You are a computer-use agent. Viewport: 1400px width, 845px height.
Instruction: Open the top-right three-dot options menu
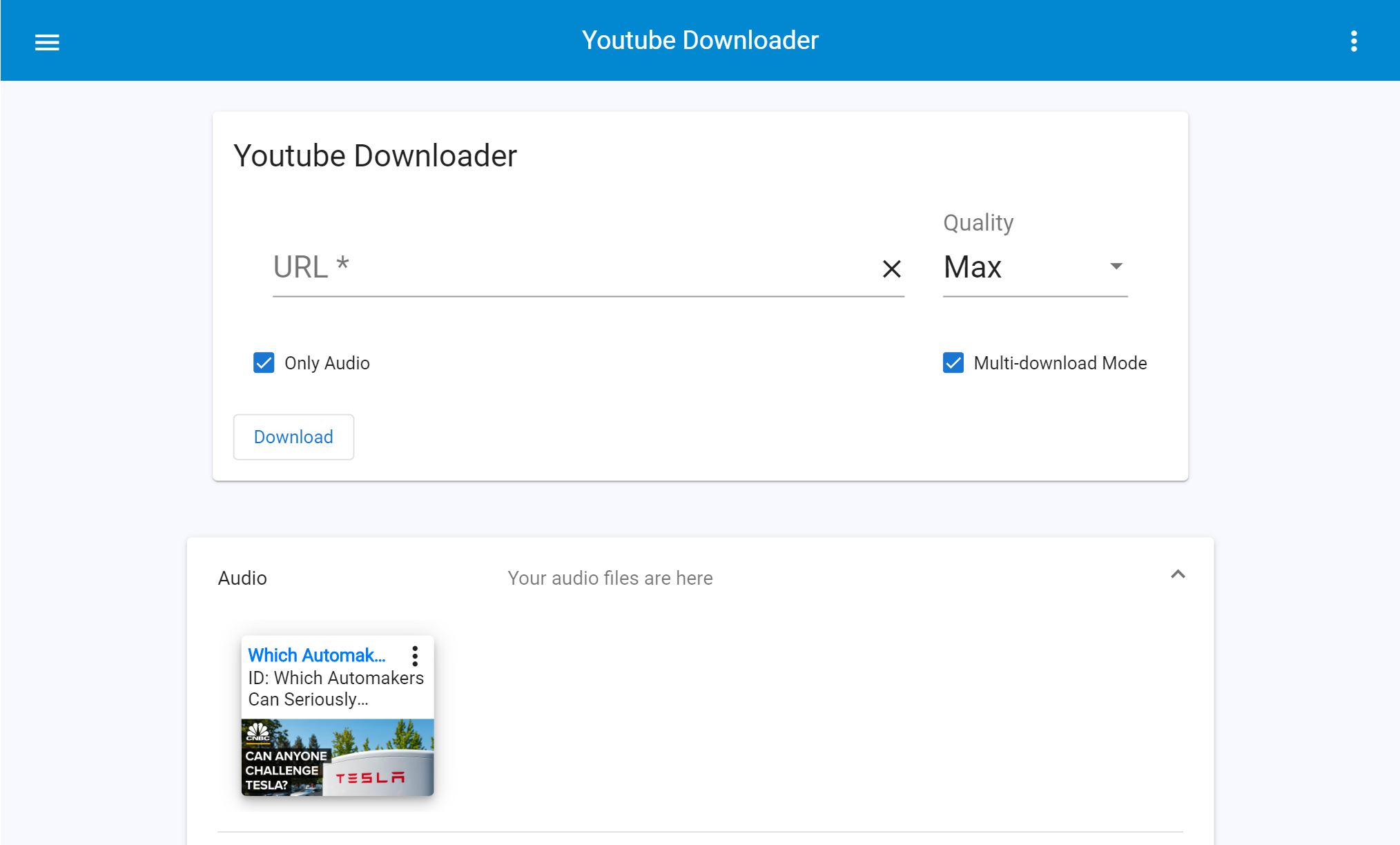point(1353,41)
